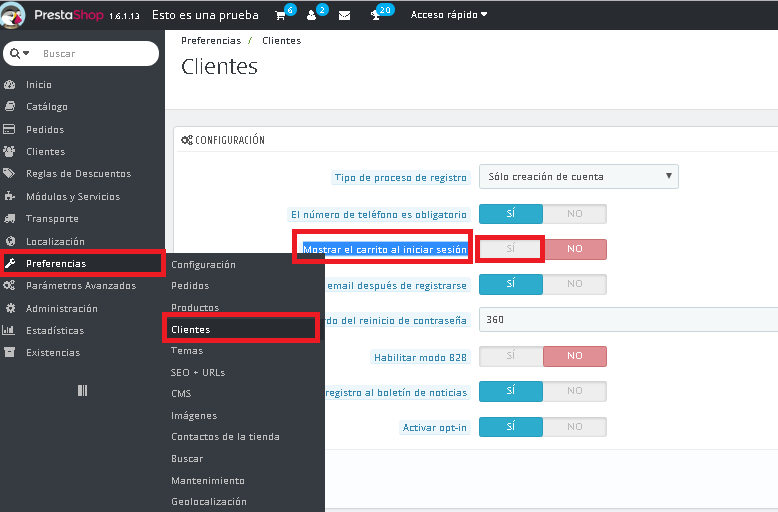Open Tipo de proceso de registro dropdown
This screenshot has height=512, width=778.
(x=578, y=177)
